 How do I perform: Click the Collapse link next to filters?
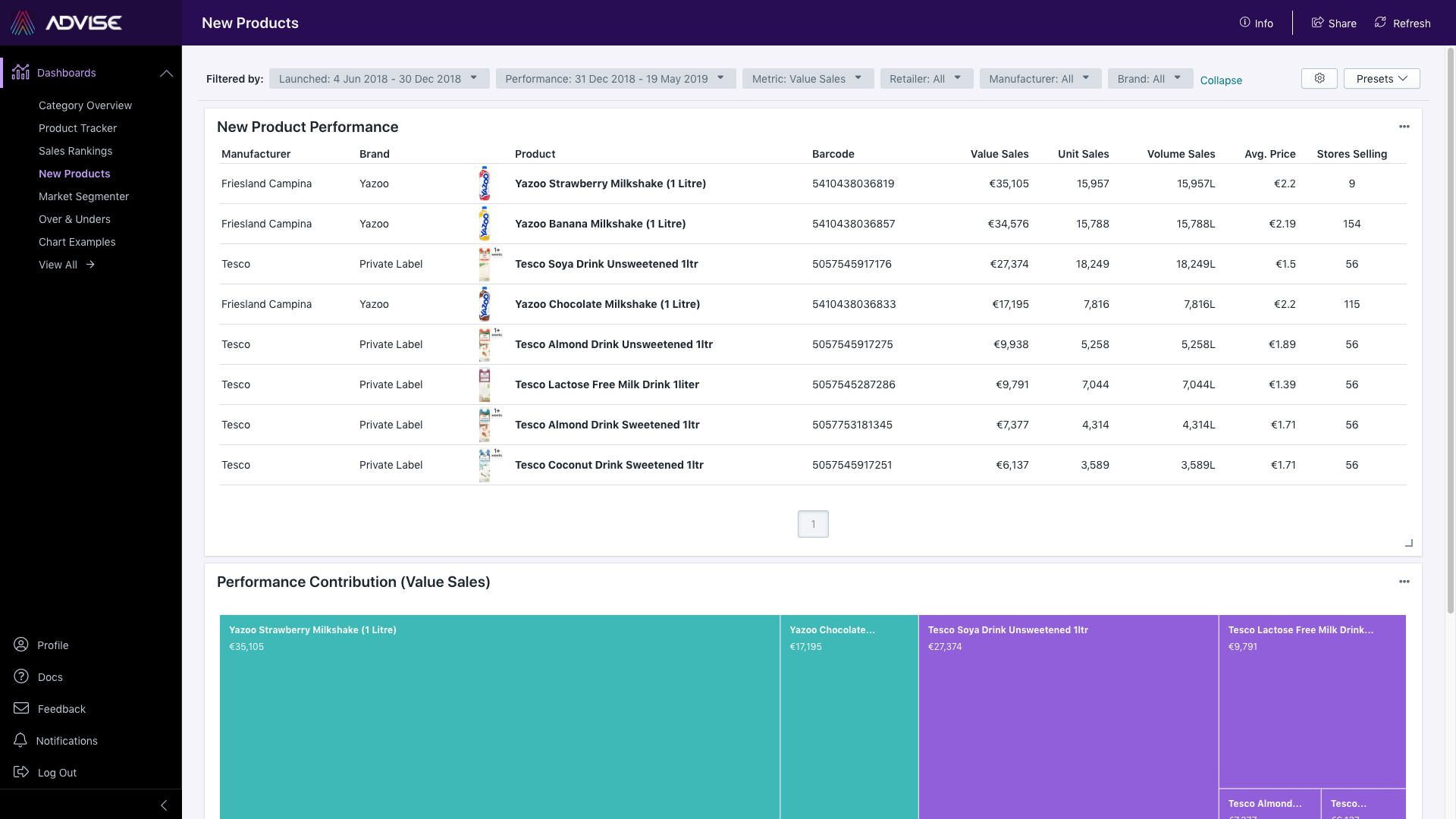pos(1220,80)
